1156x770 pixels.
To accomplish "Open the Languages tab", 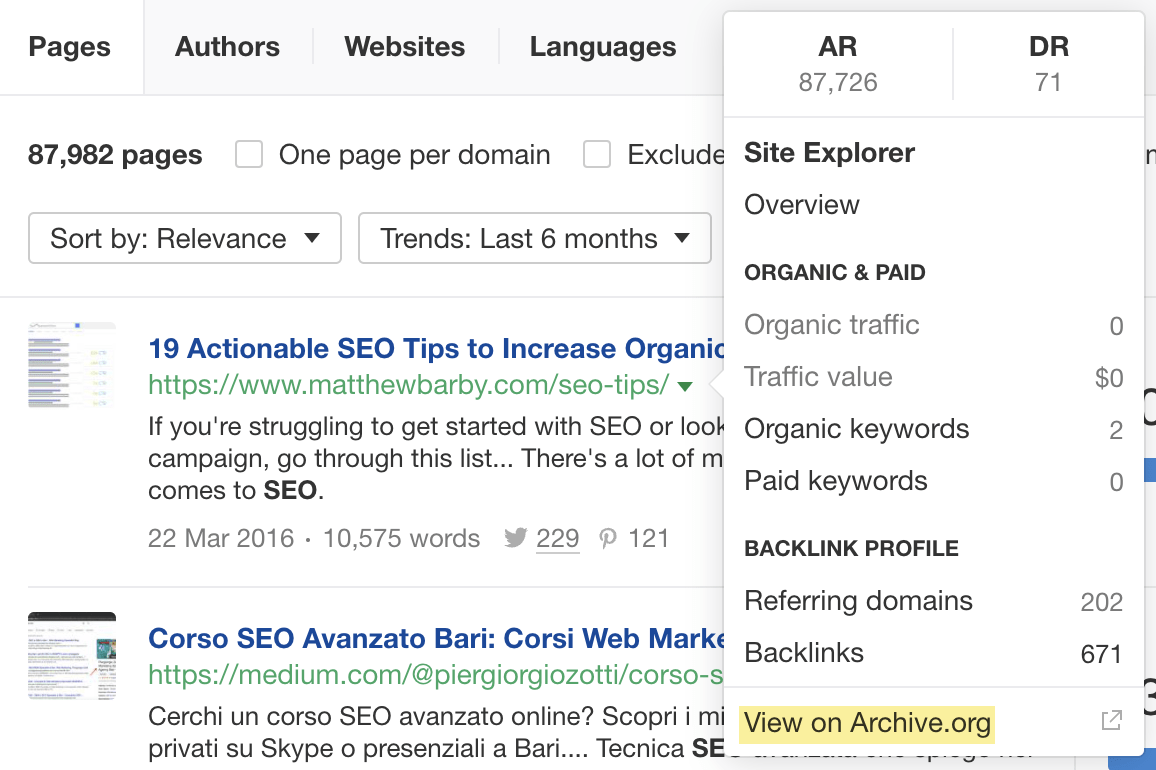I will pyautogui.click(x=603, y=47).
